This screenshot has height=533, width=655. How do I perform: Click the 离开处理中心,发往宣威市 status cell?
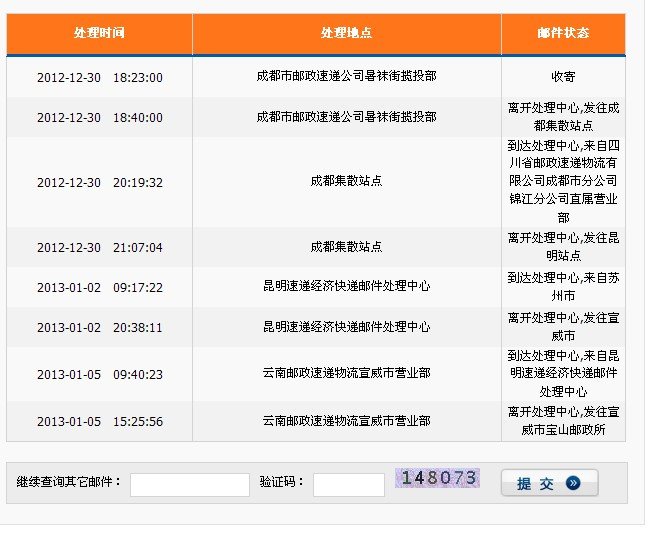click(563, 327)
